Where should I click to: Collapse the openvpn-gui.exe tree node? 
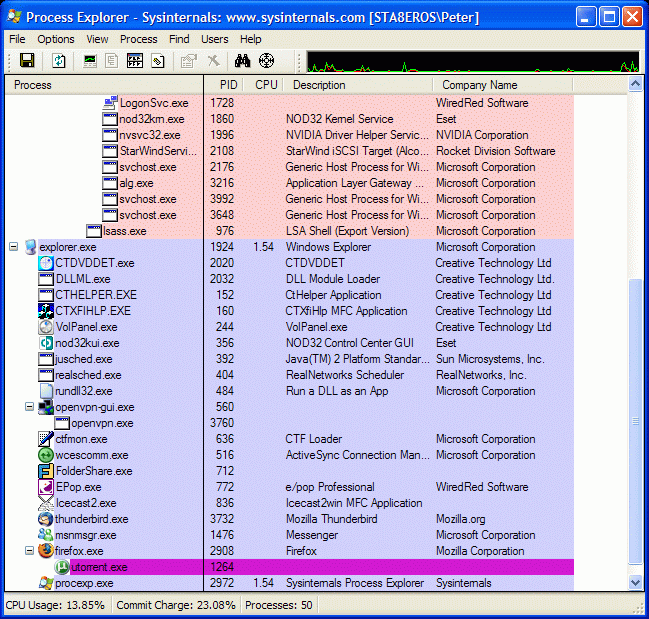29,407
